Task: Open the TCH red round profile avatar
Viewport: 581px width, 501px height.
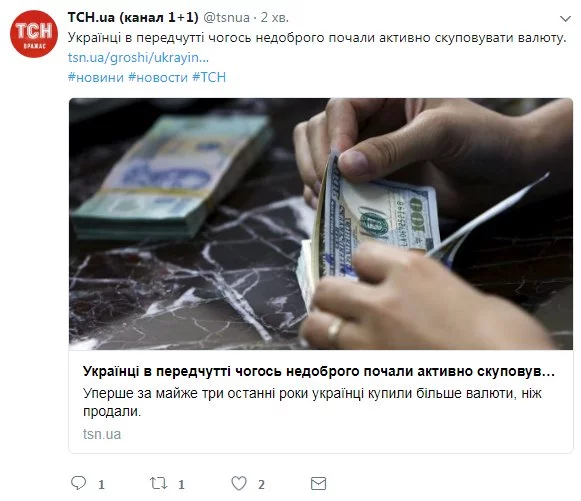Action: [34, 34]
